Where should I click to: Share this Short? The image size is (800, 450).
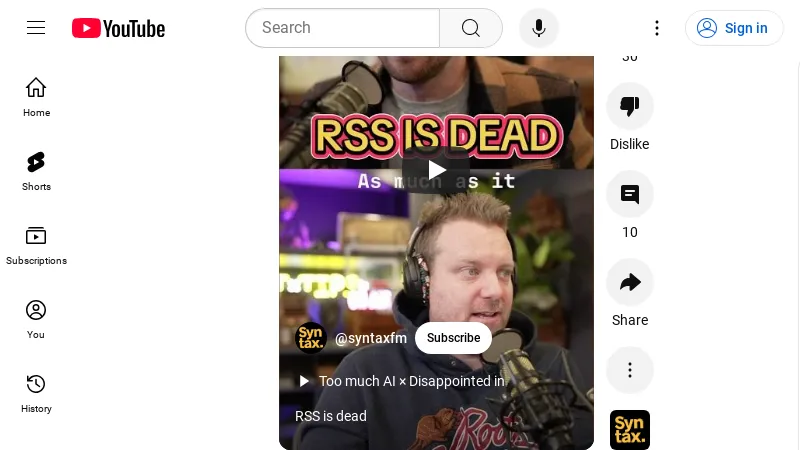click(x=630, y=282)
